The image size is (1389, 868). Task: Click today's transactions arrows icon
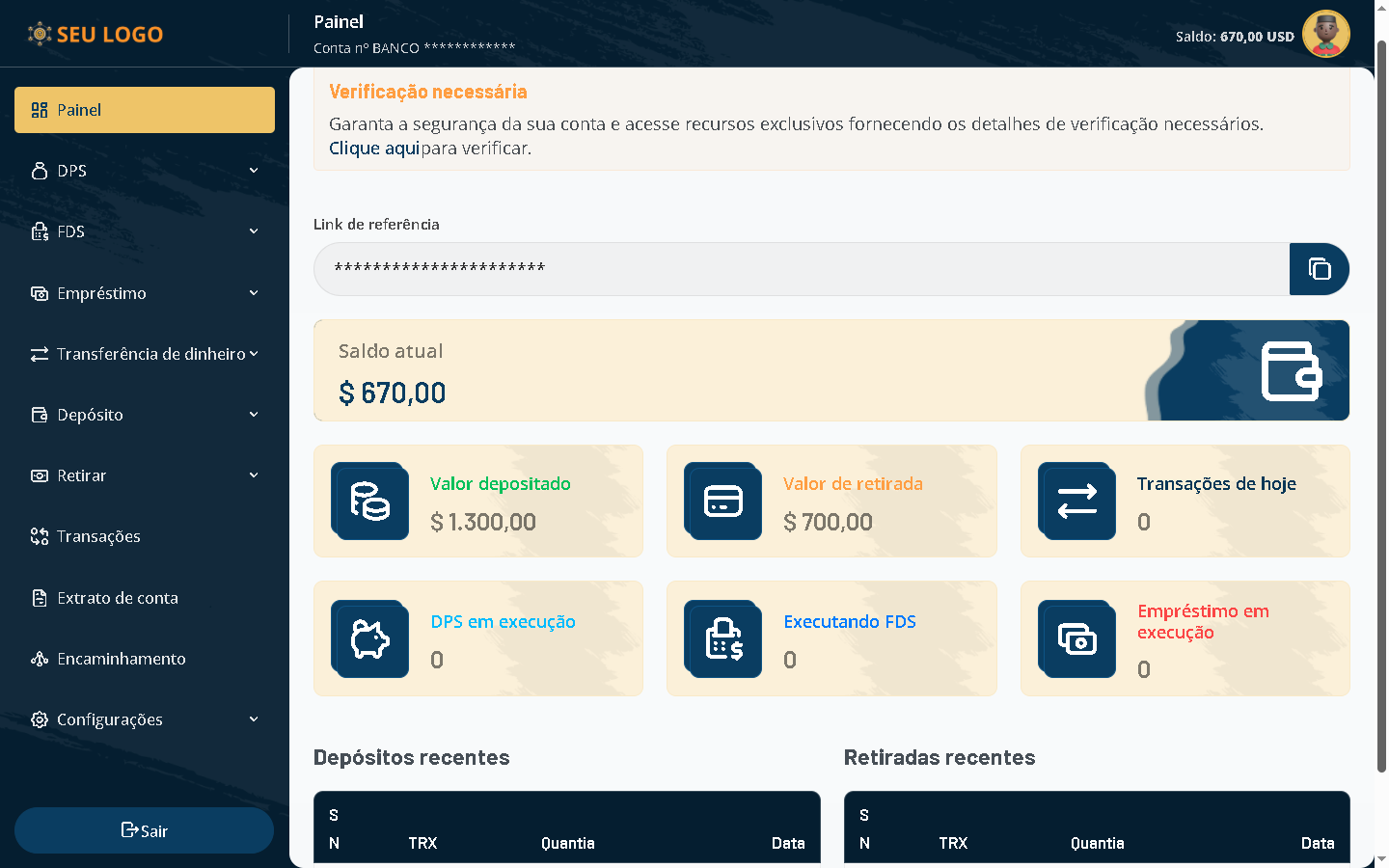[1076, 502]
